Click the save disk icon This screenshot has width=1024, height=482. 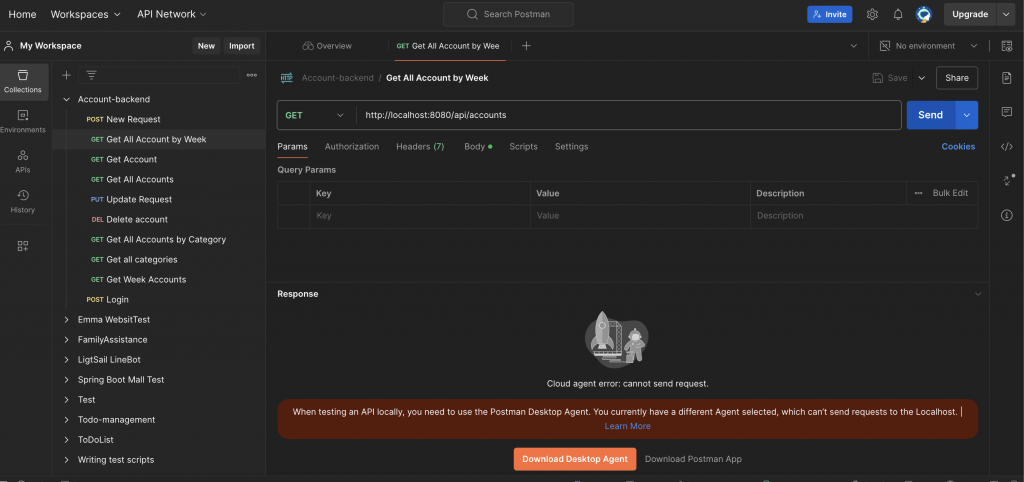point(878,78)
